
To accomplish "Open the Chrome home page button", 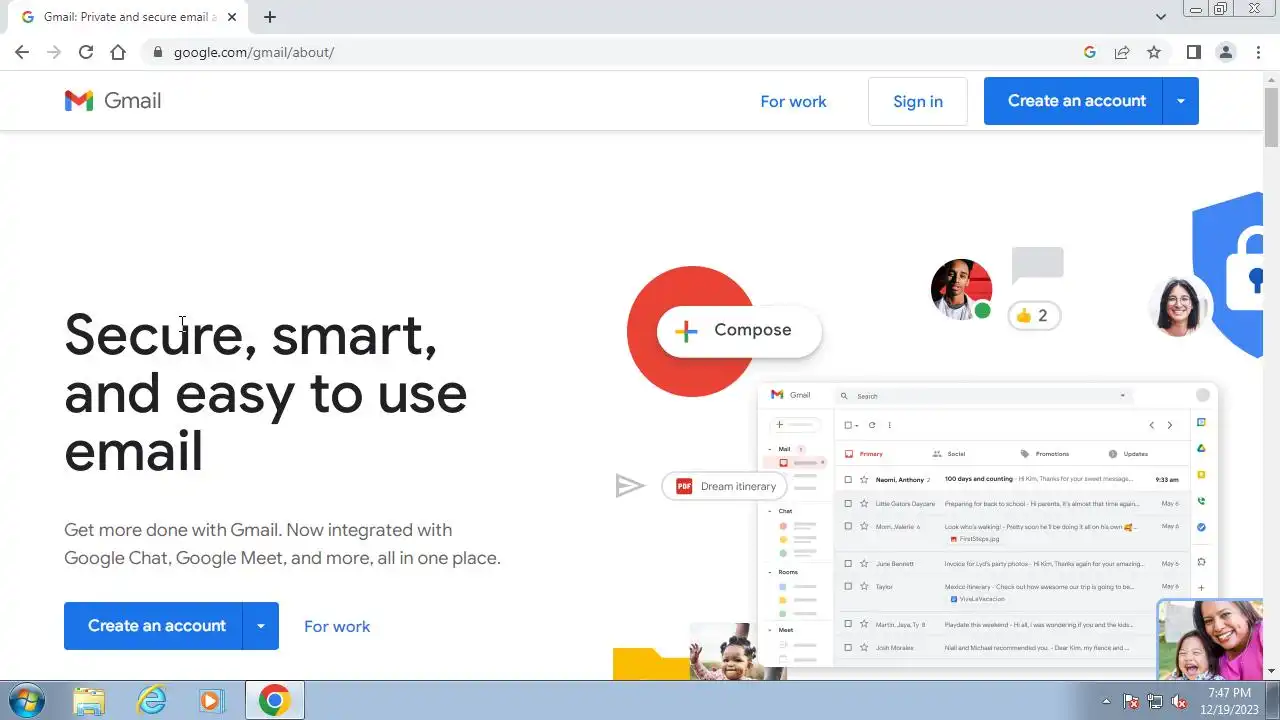I will 118,52.
